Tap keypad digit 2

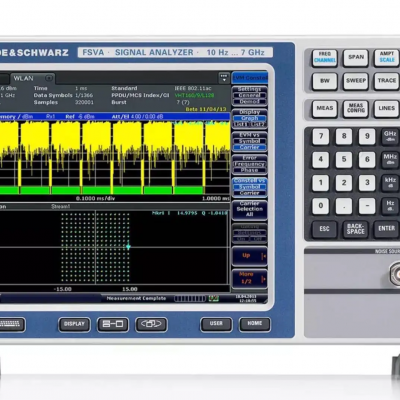coord(344,183)
